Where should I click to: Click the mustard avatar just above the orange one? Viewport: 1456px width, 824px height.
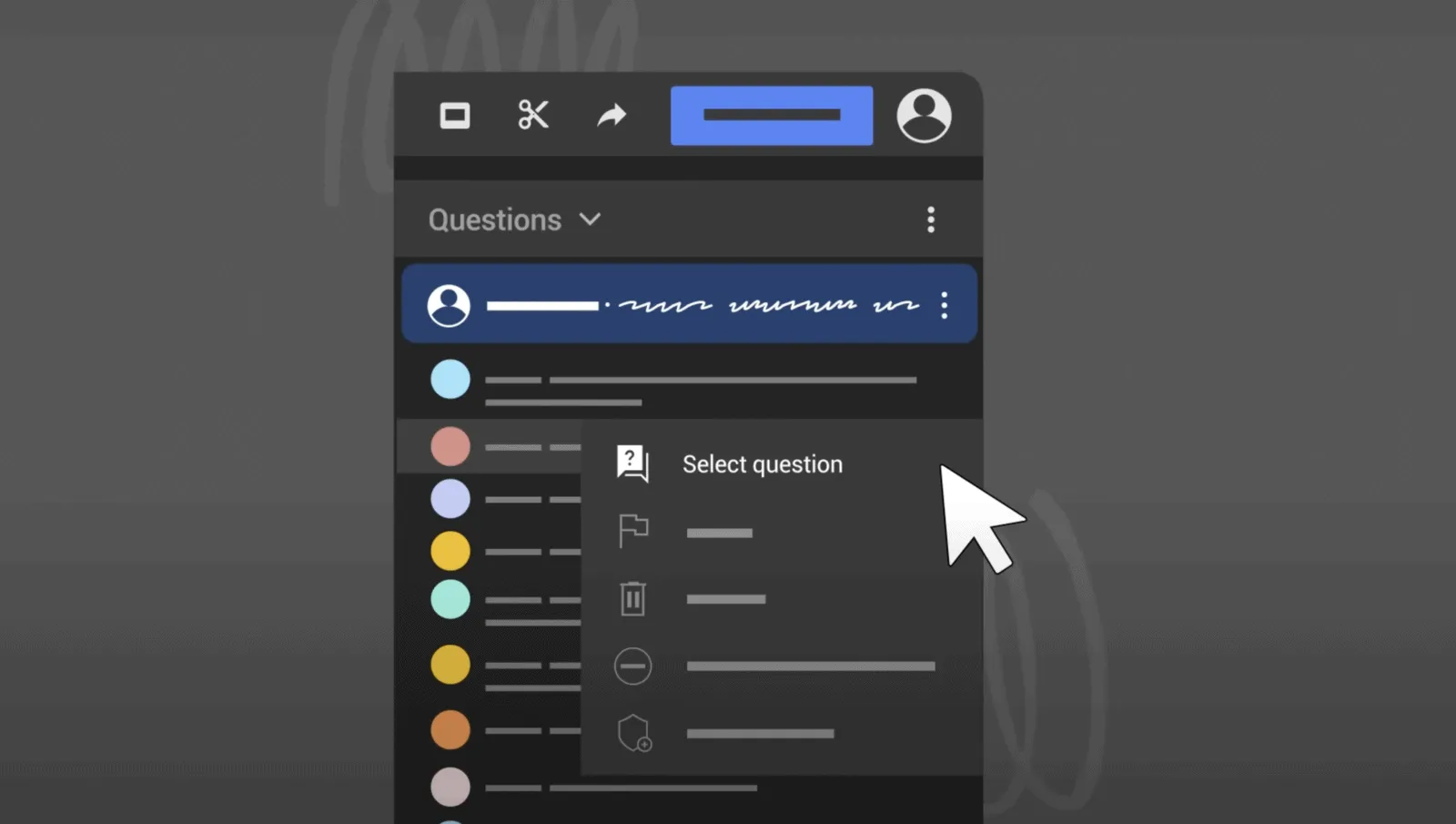coord(450,665)
